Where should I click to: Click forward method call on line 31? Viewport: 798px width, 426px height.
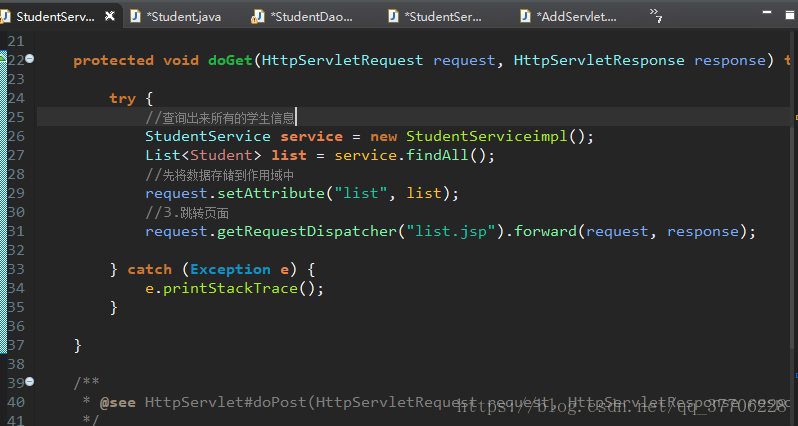coord(546,232)
